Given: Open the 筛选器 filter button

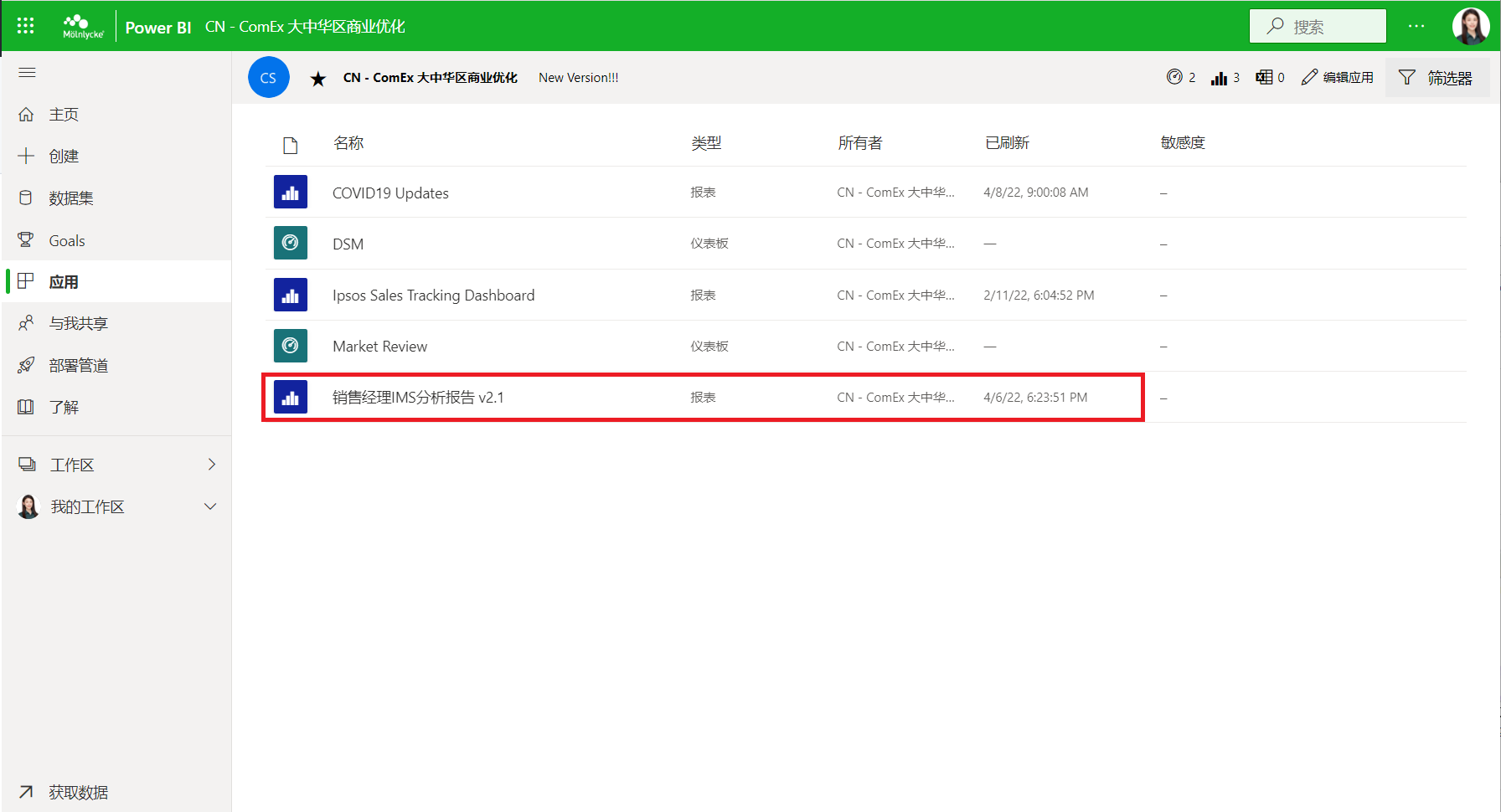Looking at the screenshot, I should point(1437,77).
